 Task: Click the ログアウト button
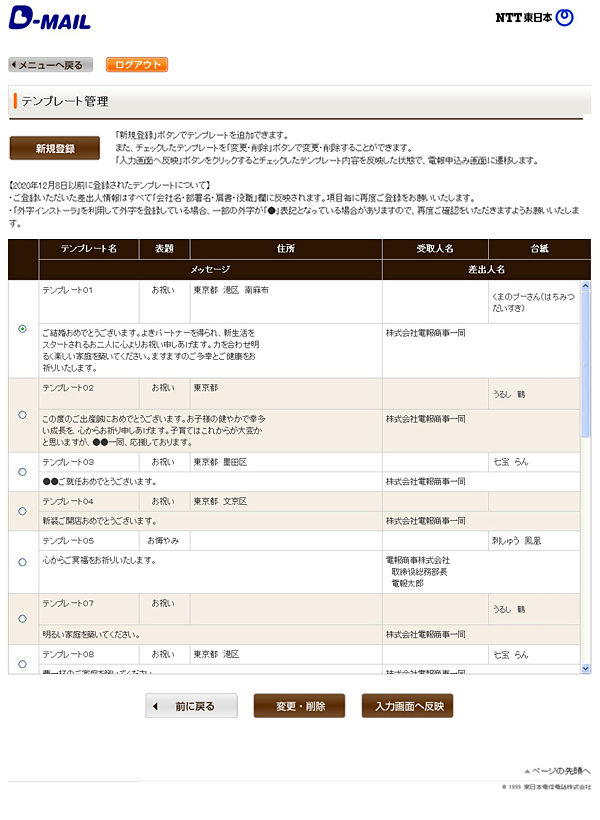pyautogui.click(x=137, y=65)
